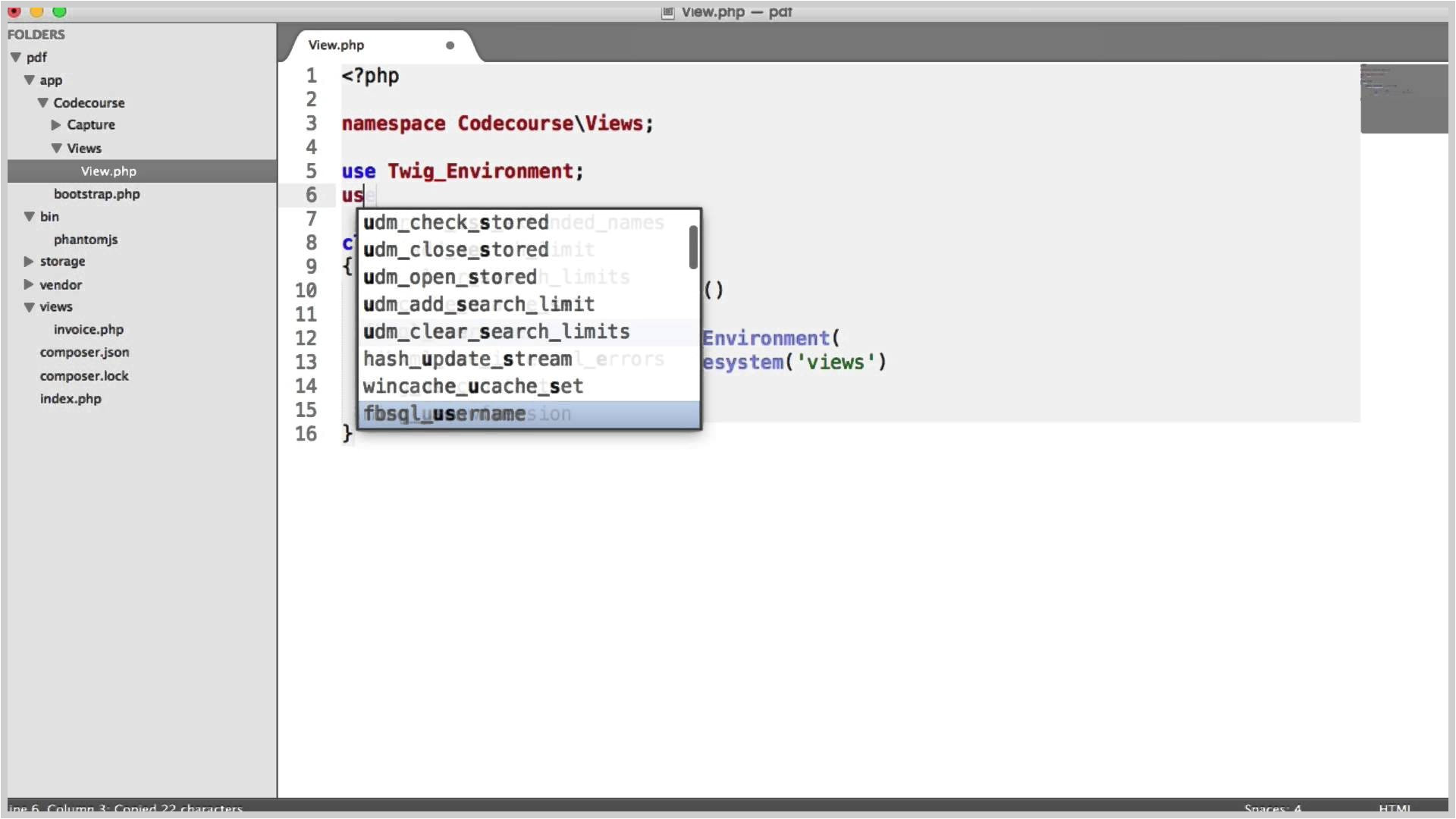1456x819 pixels.
Task: Select the storage folder label
Action: coord(62,262)
